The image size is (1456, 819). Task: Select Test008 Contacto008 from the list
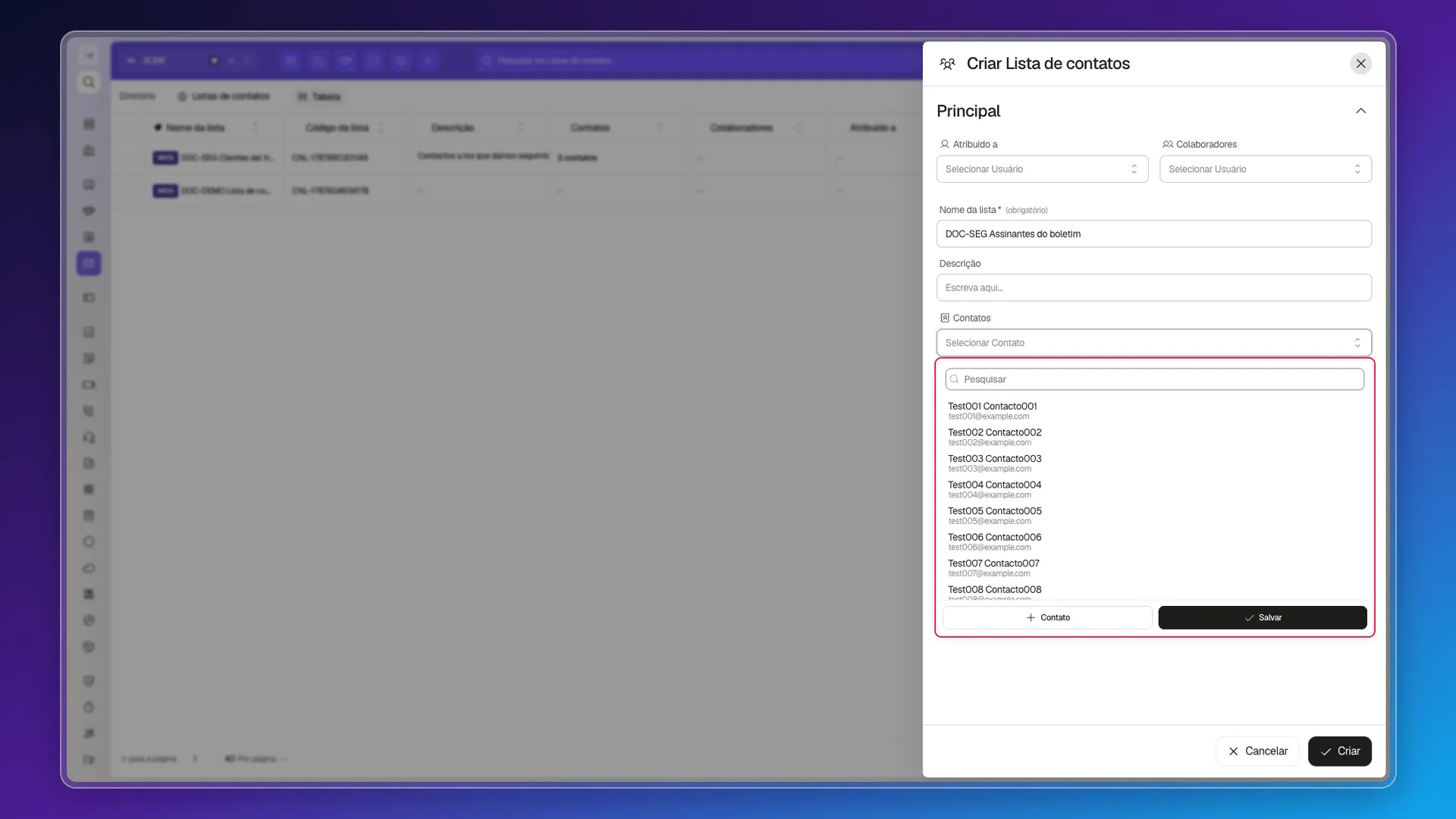[x=1153, y=591]
